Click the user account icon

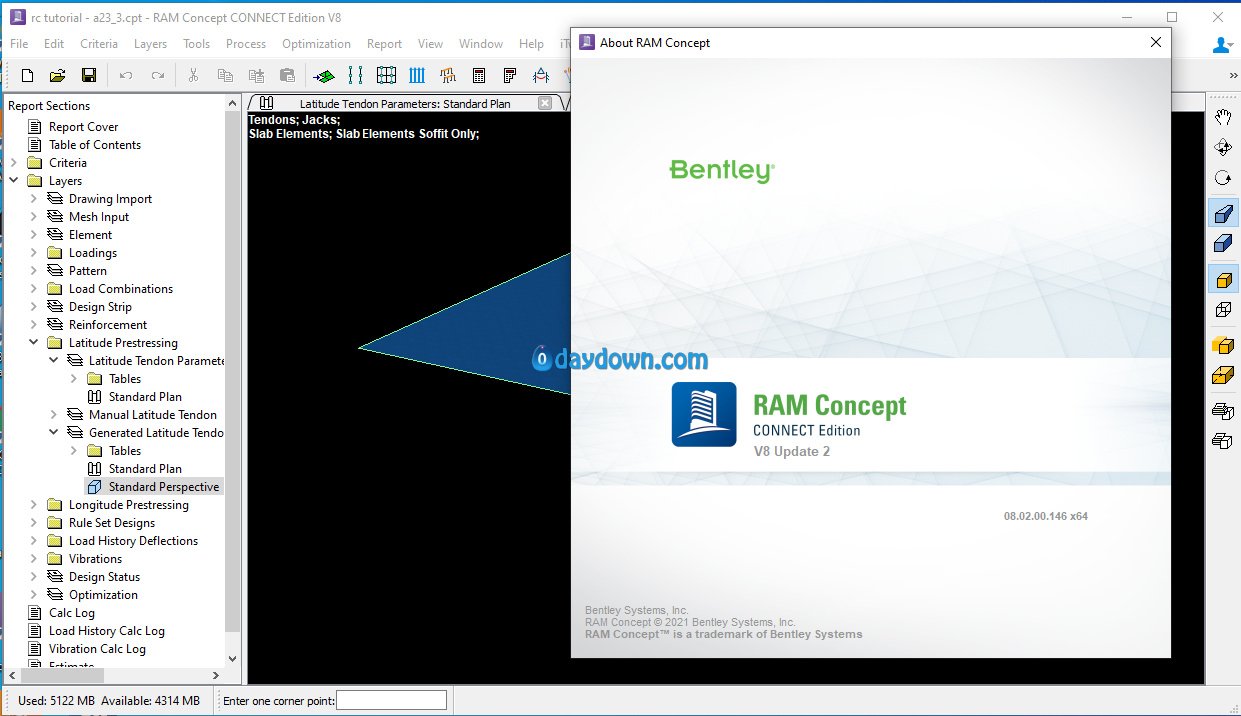coord(1222,45)
